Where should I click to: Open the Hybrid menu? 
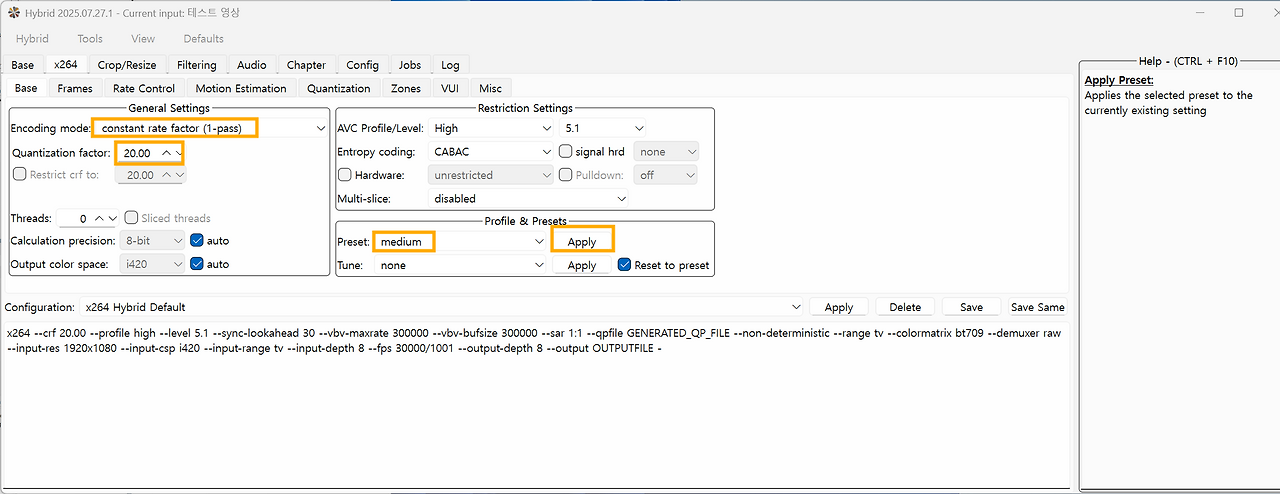tap(32, 39)
